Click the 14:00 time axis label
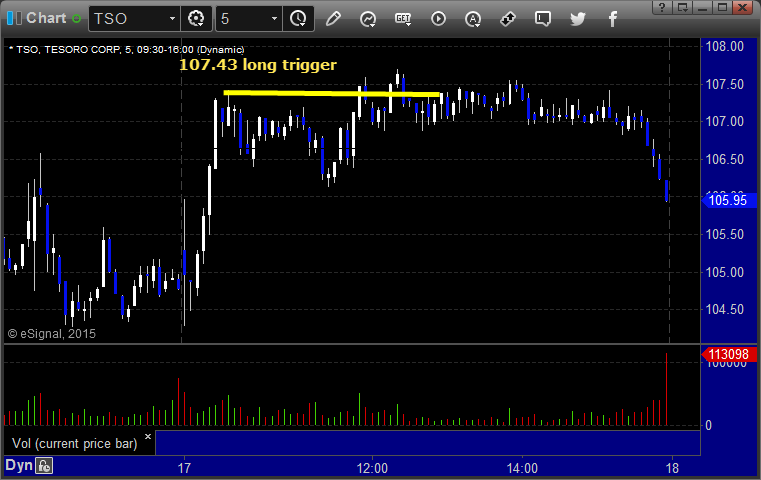 pyautogui.click(x=522, y=468)
